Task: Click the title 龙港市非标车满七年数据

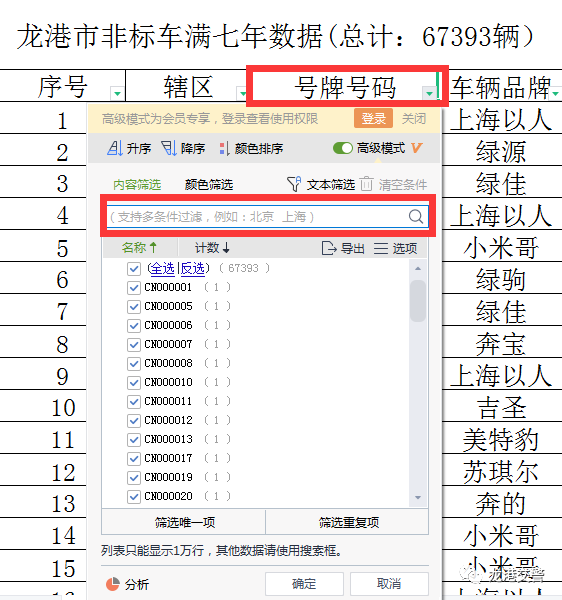Action: click(x=170, y=37)
